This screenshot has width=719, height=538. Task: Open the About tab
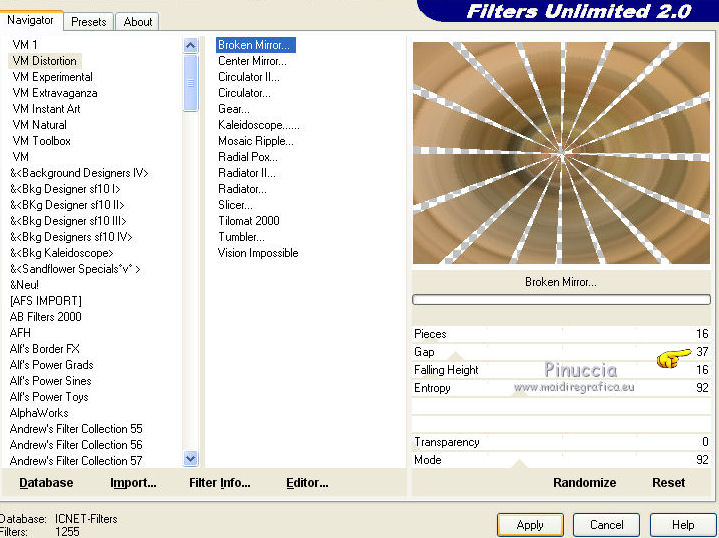point(138,21)
